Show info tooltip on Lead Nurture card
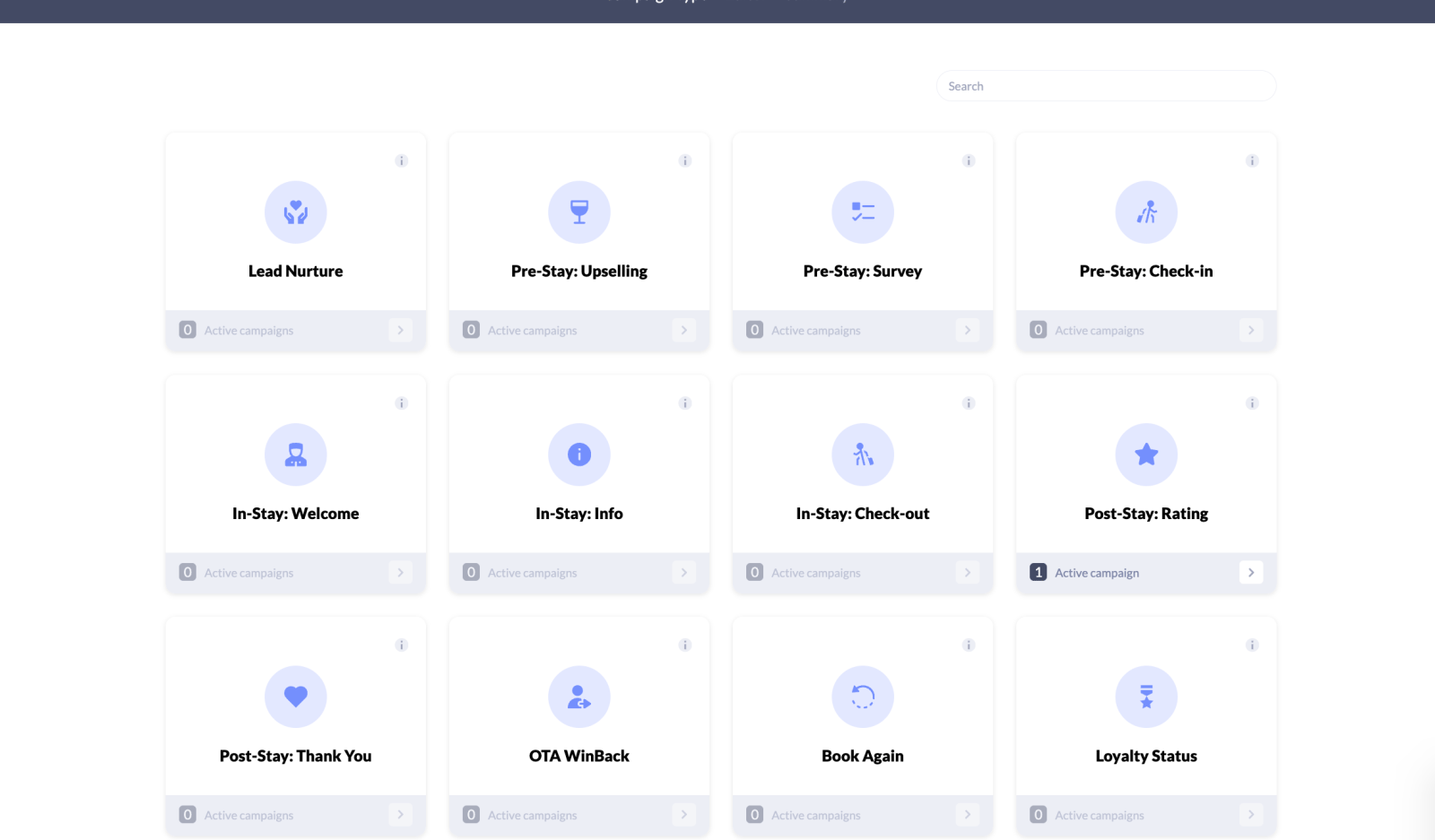 click(402, 160)
